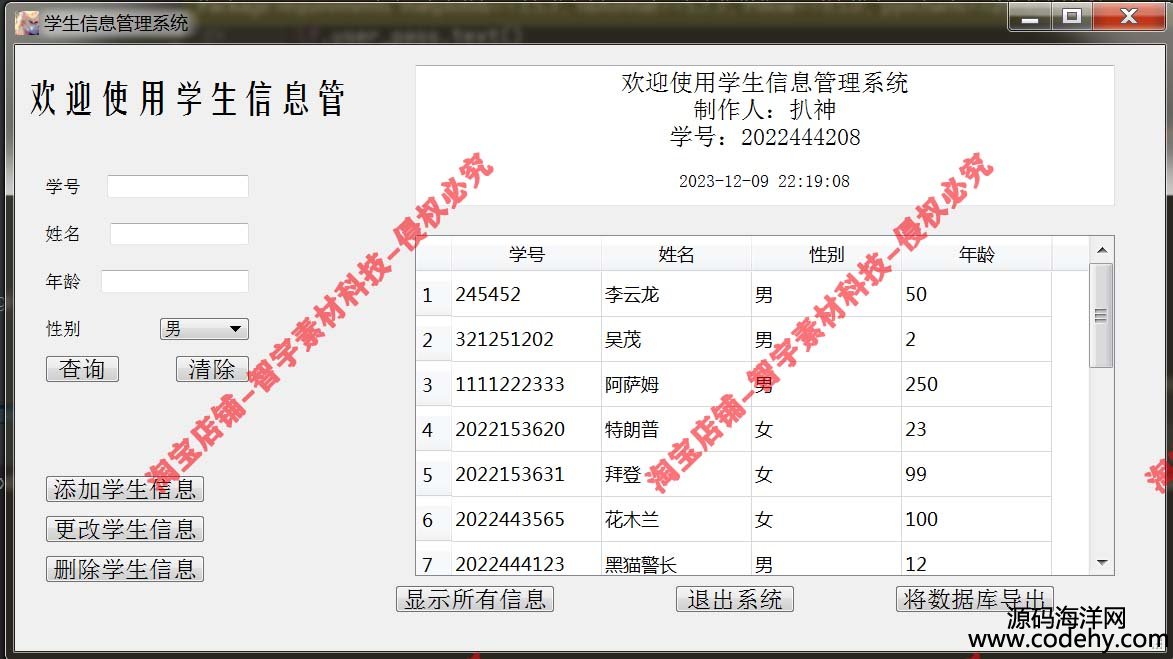Open the 性别 dropdown showing 男
Image resolution: width=1173 pixels, height=659 pixels.
(x=204, y=328)
